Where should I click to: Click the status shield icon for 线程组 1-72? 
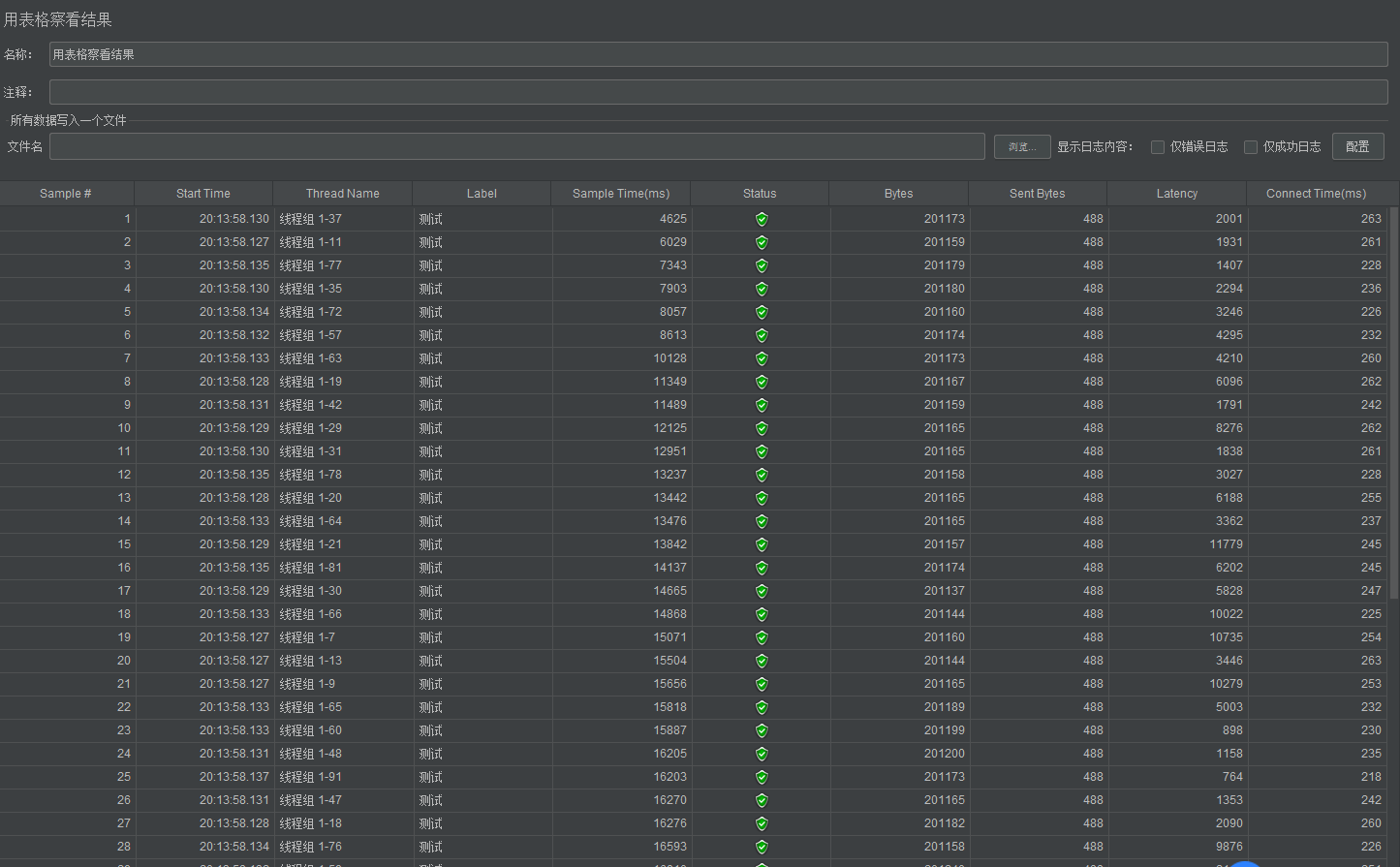[762, 312]
